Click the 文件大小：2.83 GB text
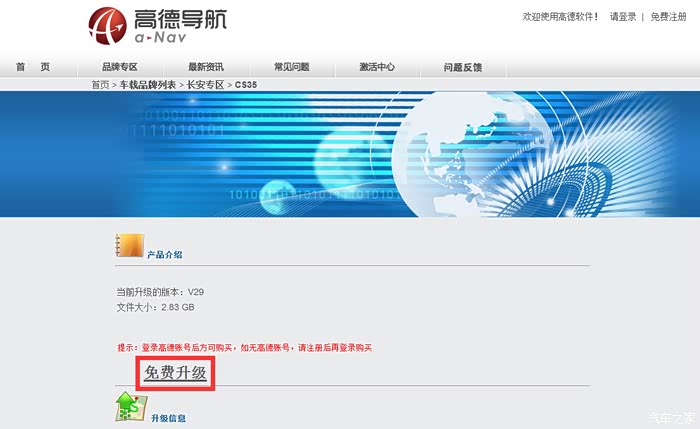Screen dimensions: 700x429 tap(155, 307)
